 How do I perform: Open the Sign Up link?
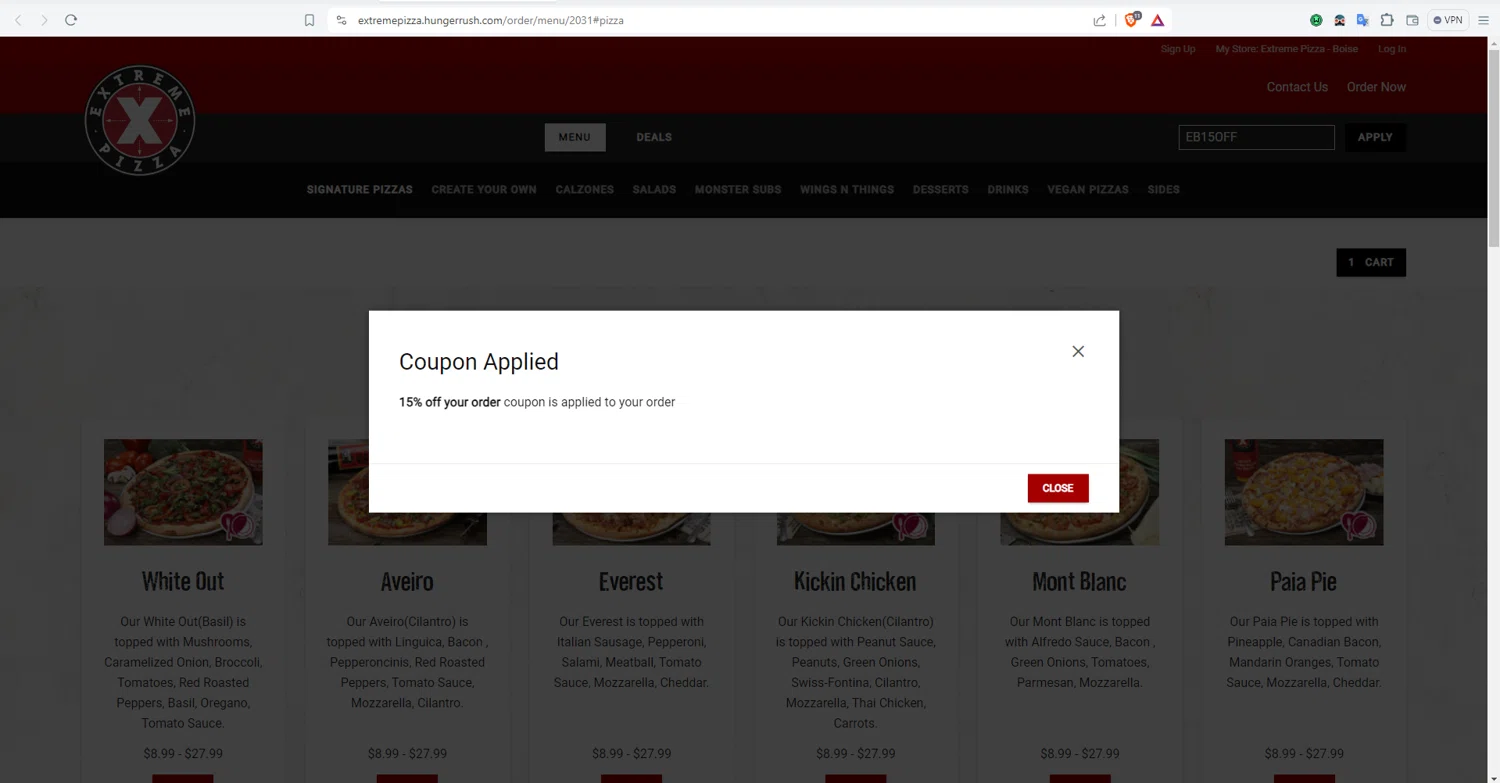[1177, 49]
